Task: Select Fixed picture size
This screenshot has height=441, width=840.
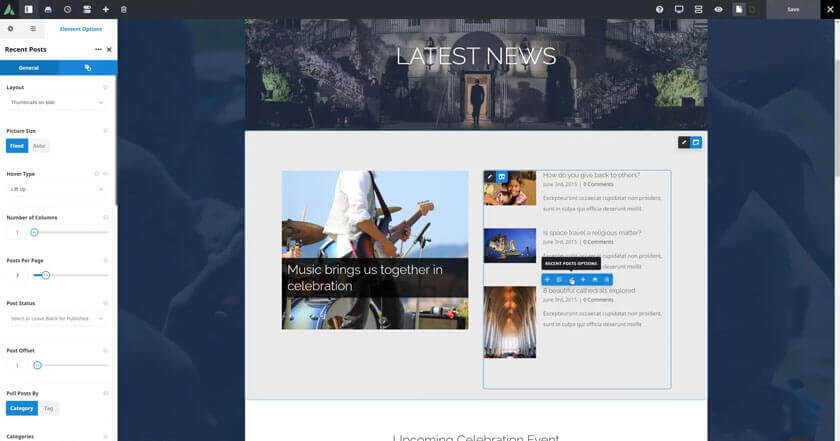Action: click(x=17, y=146)
